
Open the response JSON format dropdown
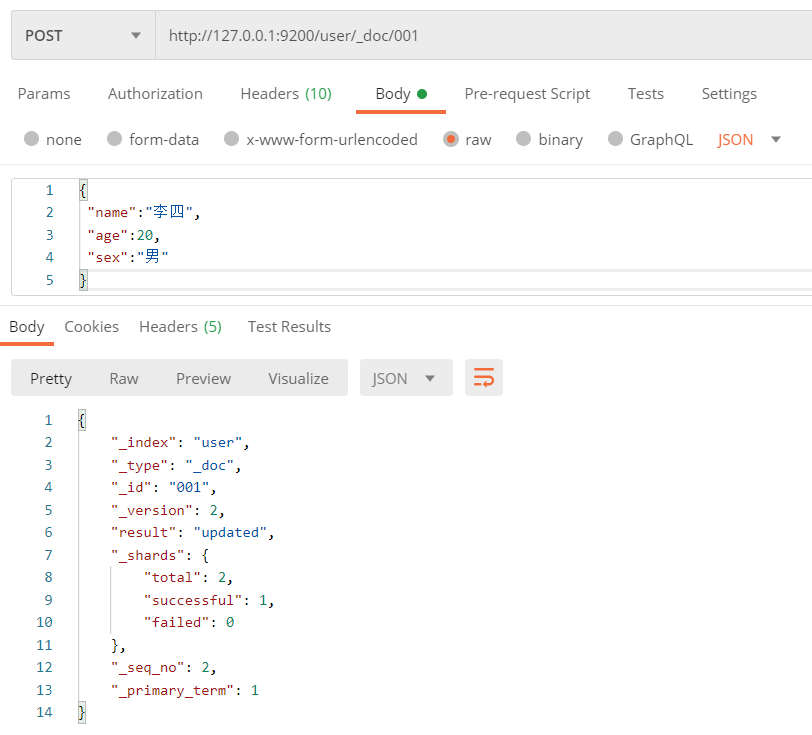(x=406, y=378)
